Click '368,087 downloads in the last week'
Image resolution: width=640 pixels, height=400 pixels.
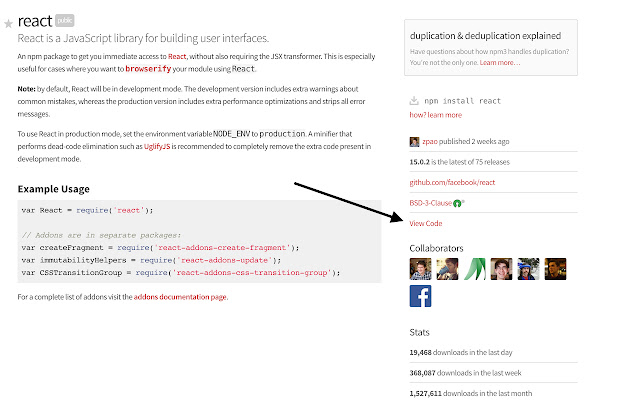tap(465, 373)
